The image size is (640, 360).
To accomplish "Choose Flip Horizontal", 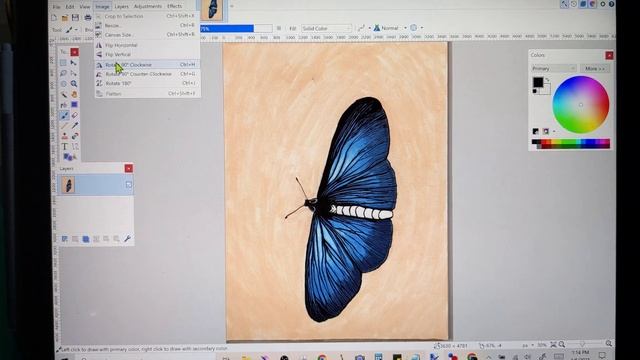I will click(147, 45).
